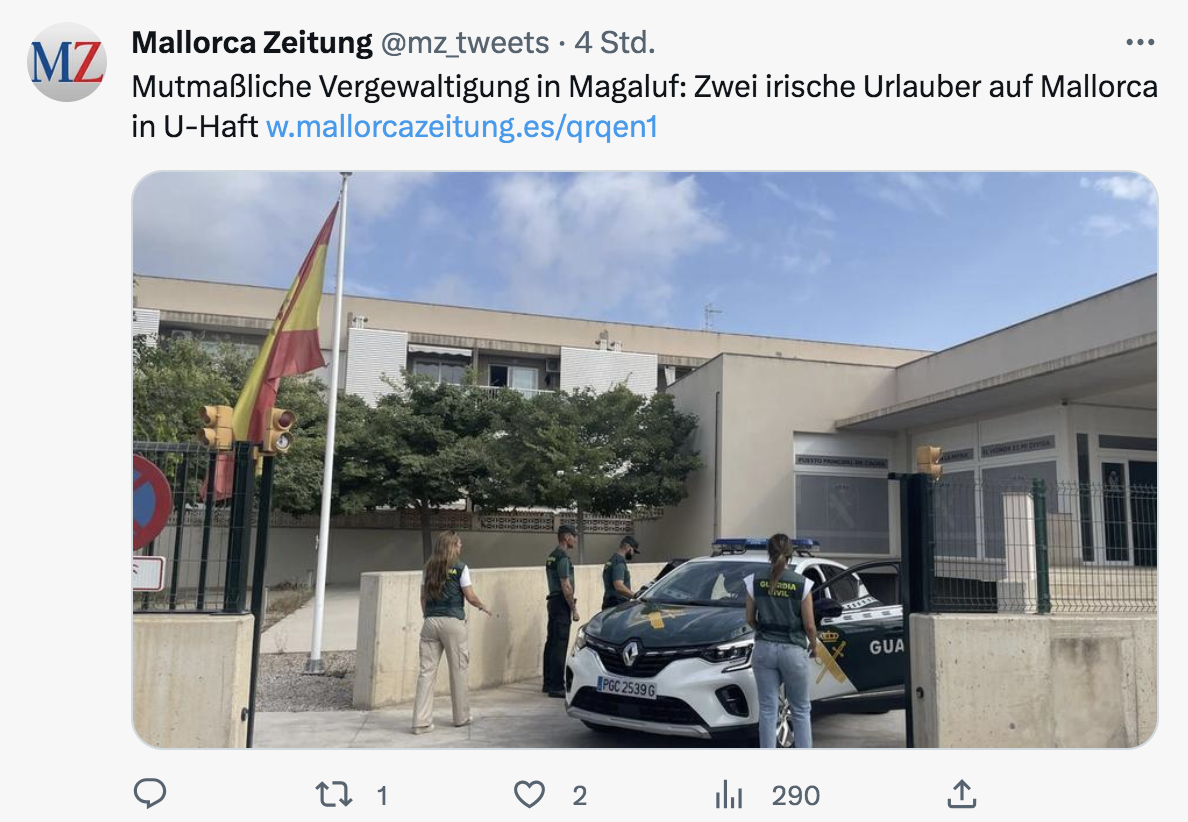This screenshot has height=822, width=1188.
Task: Click the reply speech bubble icon
Action: point(150,794)
